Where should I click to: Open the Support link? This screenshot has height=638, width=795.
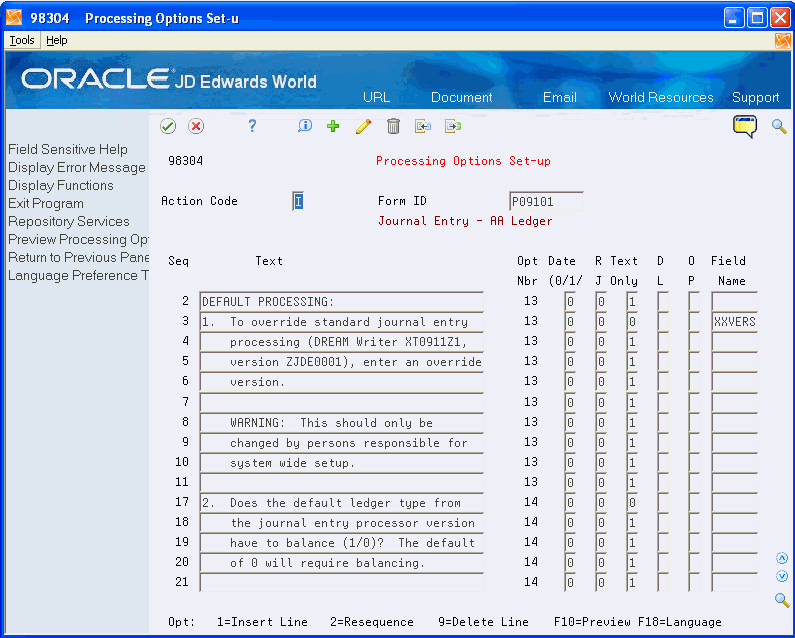(x=755, y=97)
